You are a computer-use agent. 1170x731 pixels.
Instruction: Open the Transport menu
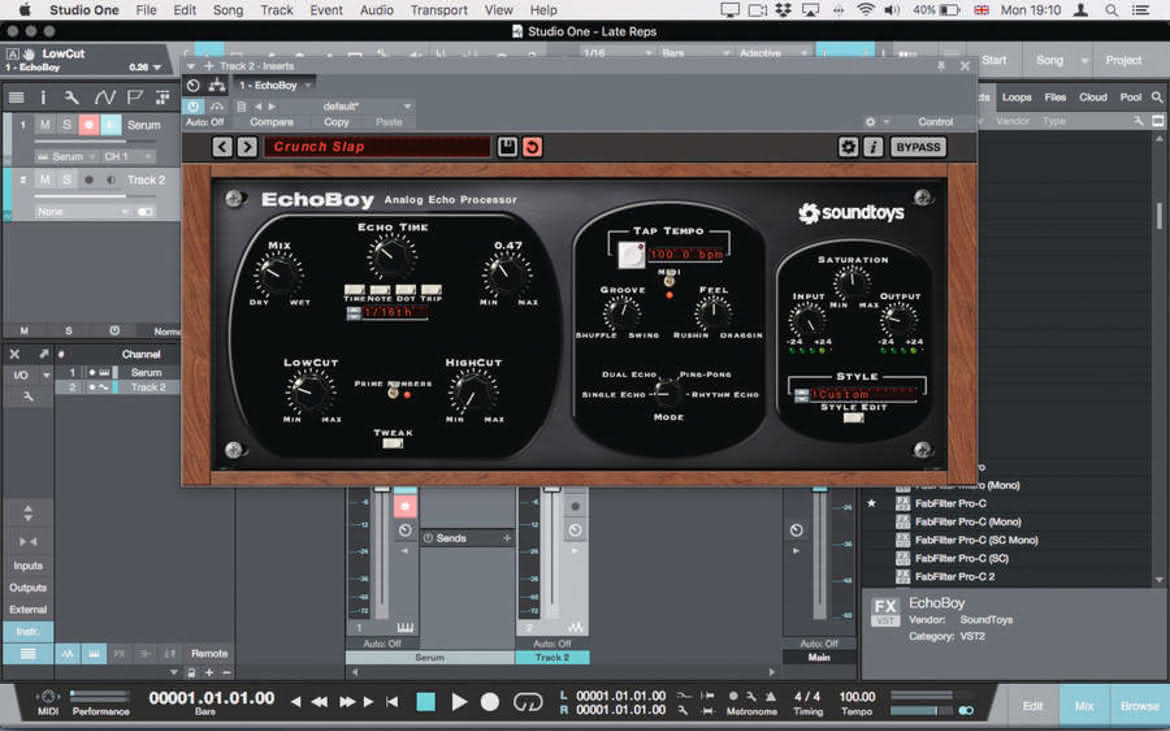tap(439, 10)
